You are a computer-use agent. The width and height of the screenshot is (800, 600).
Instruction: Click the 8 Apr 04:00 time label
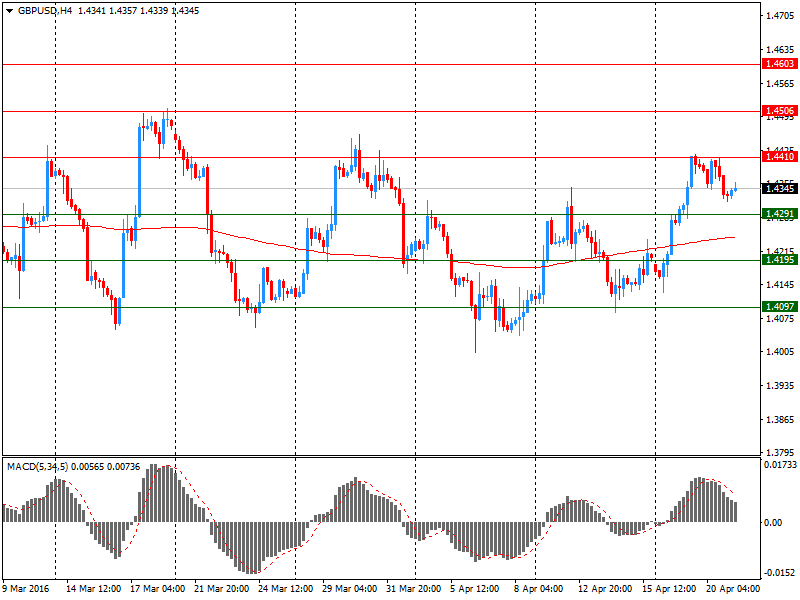[x=539, y=589]
